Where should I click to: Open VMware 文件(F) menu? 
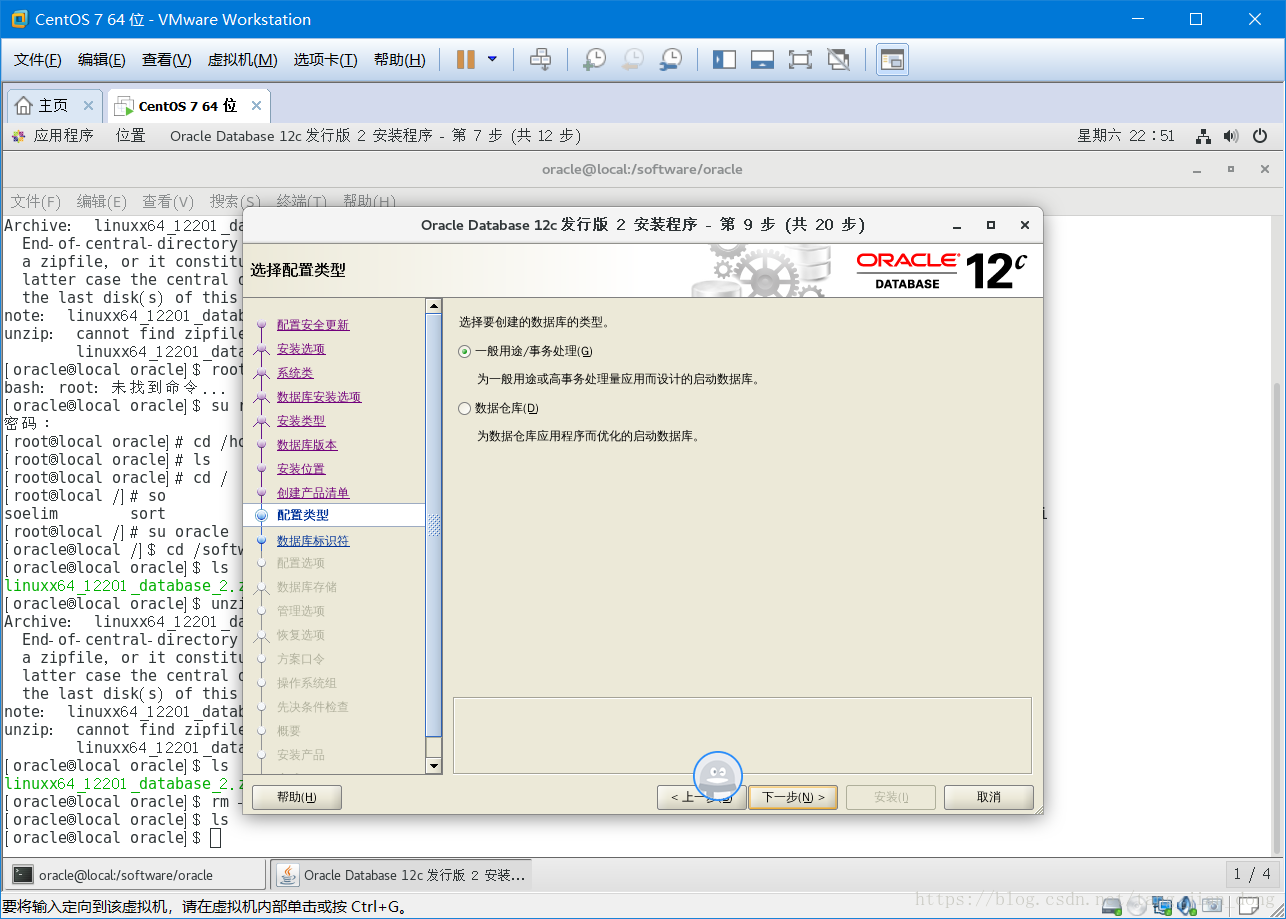38,60
